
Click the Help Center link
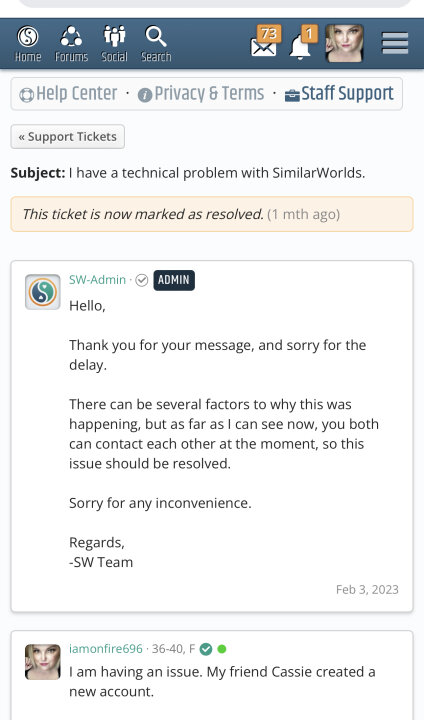pos(68,94)
